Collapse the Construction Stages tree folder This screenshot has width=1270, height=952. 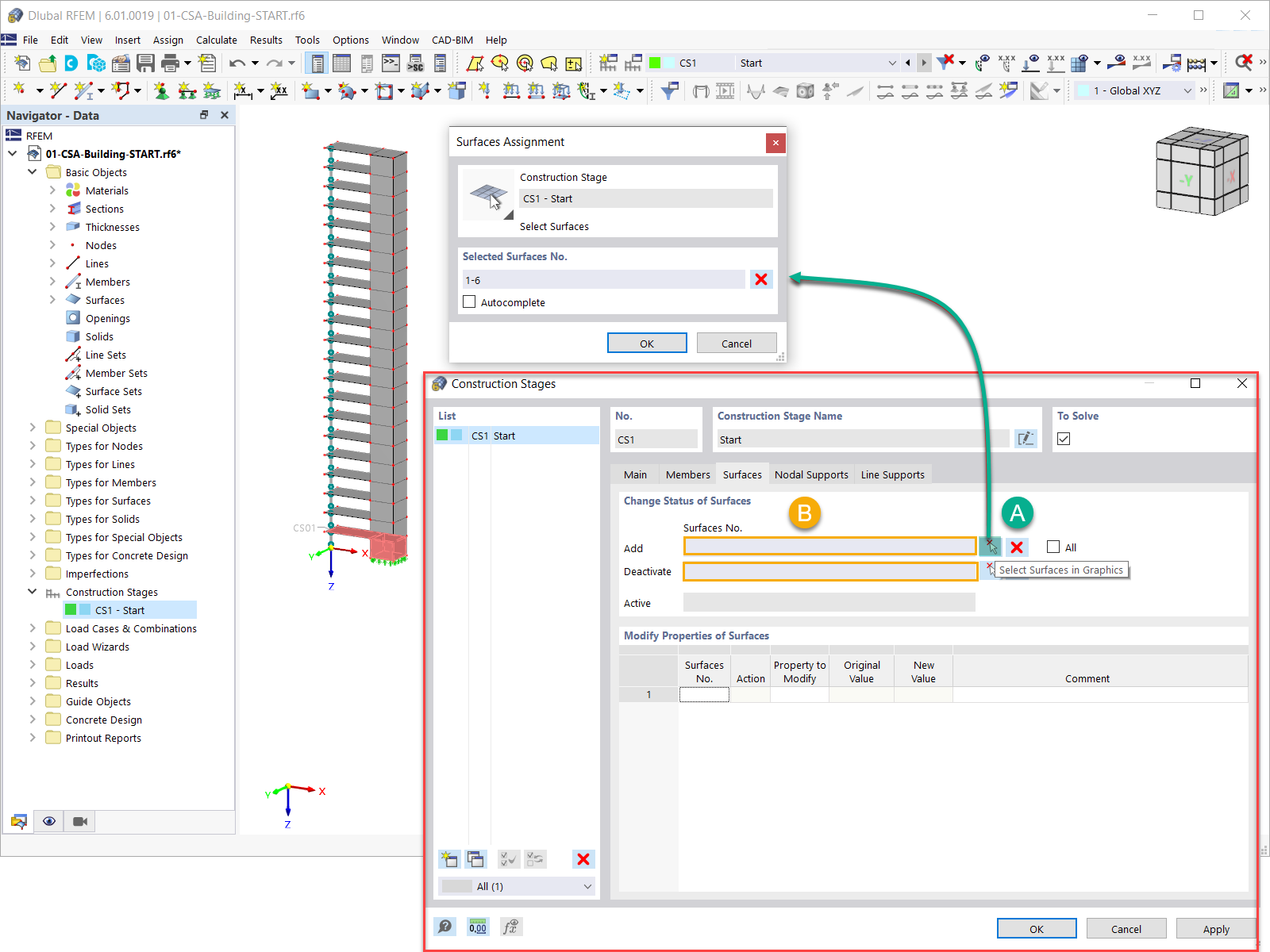(33, 592)
